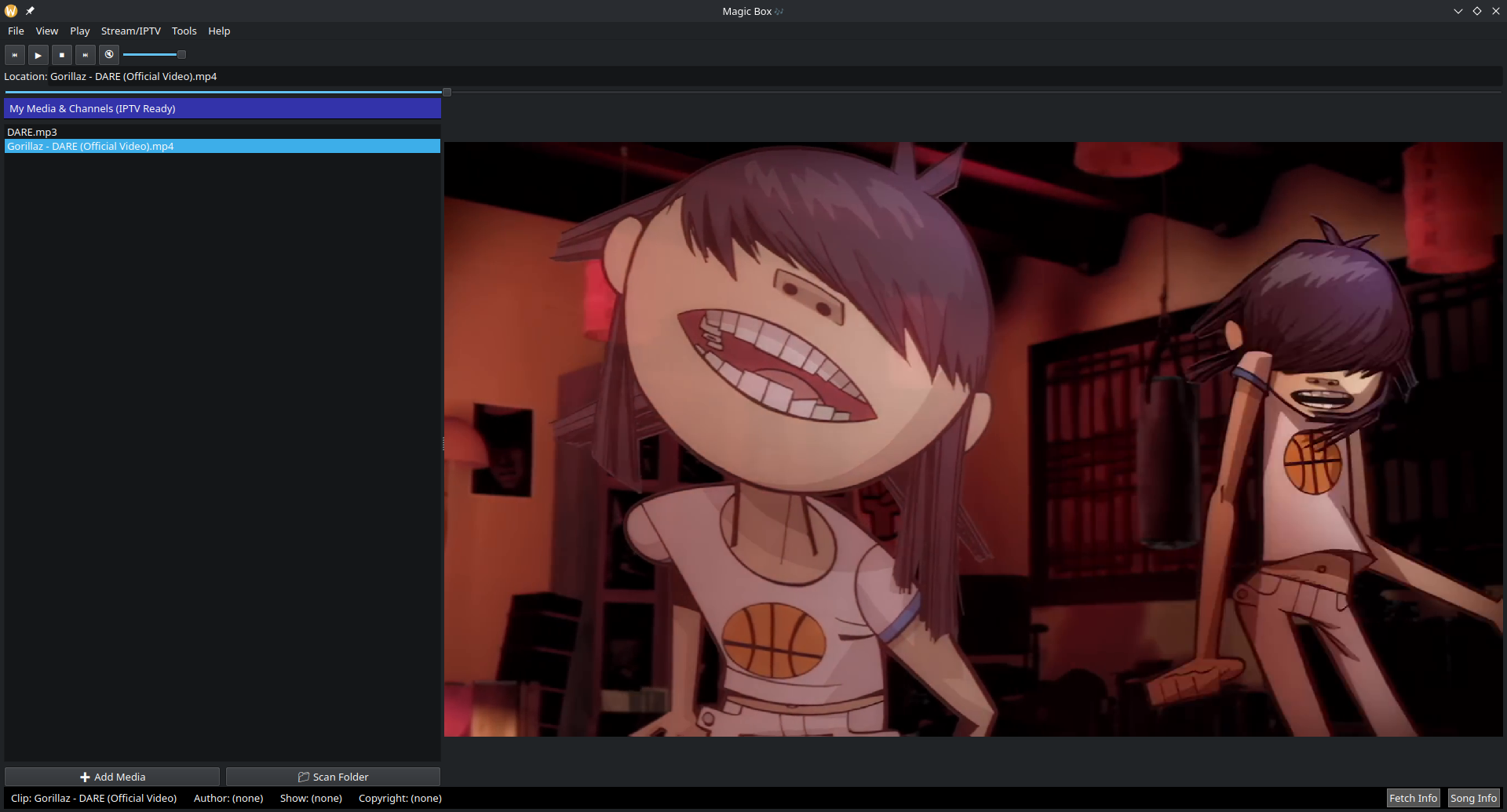1507x812 pixels.
Task: Open the app icon menu in title bar
Action: [x=11, y=11]
